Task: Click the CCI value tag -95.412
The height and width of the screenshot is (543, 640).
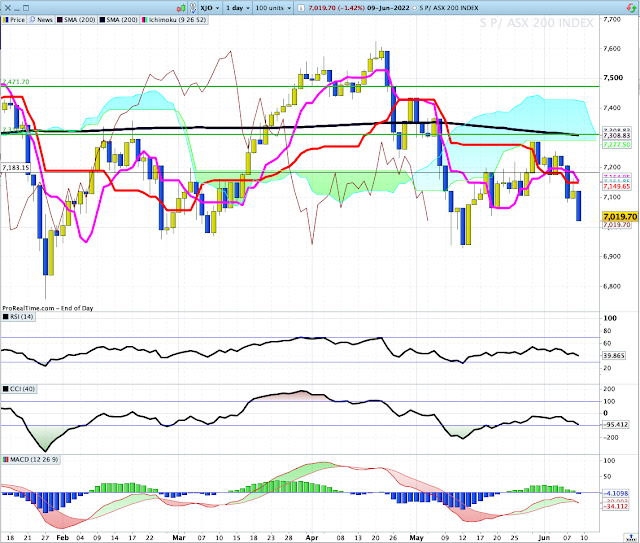Action: click(616, 425)
